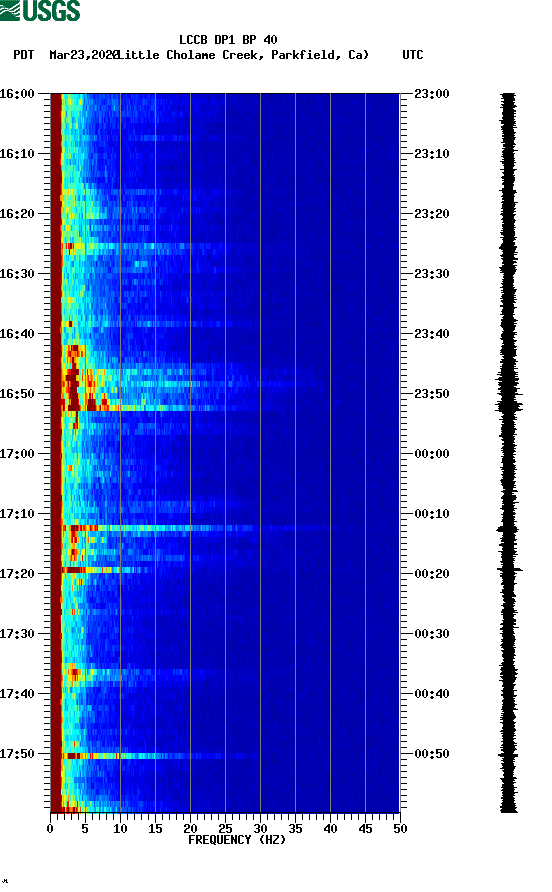The height and width of the screenshot is (892, 552).
Task: Click the 16:30 PDT time label
Action: 17,274
